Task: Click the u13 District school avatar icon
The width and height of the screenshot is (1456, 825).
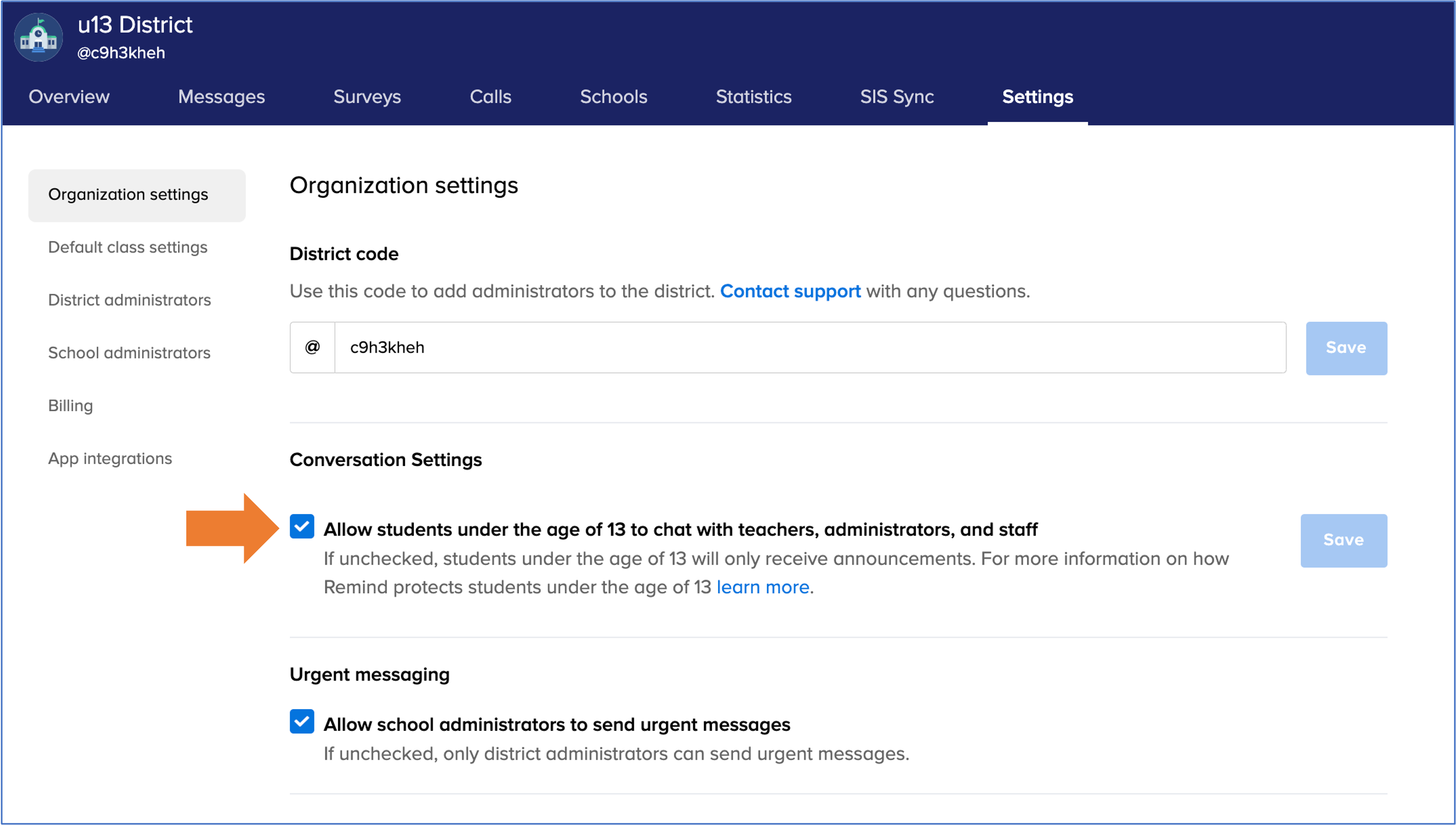Action: pyautogui.click(x=38, y=37)
